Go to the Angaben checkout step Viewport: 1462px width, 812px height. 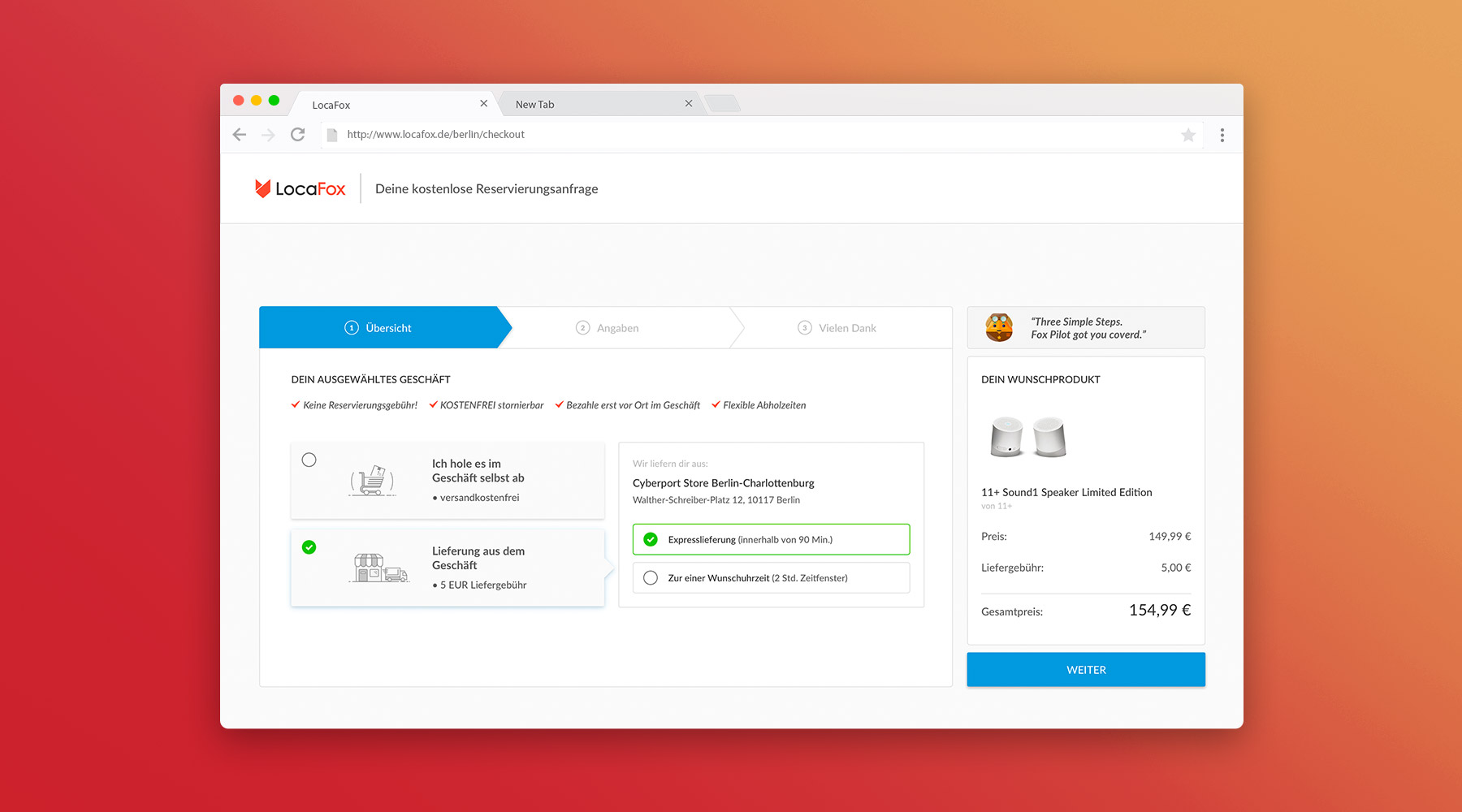tap(608, 328)
